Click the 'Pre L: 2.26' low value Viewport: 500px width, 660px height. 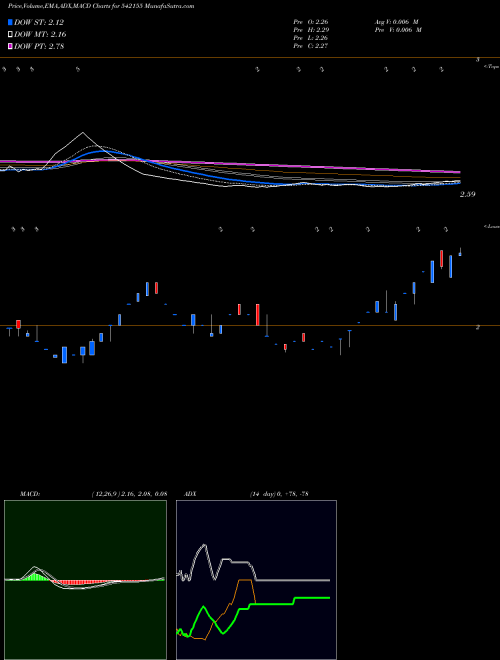311,38
